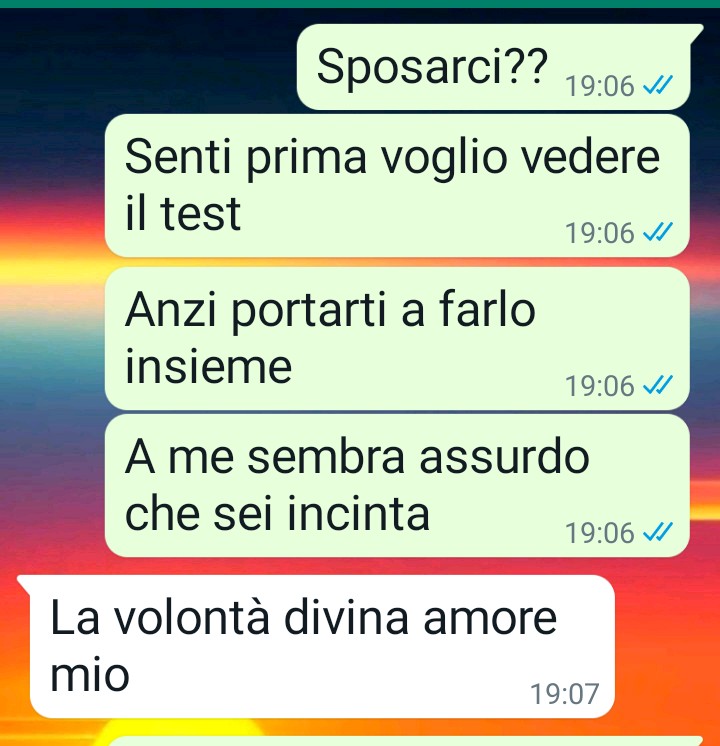The image size is (720, 746).
Task: Tap read checkmarks on "voglio vedere il test" message
Action: point(658,233)
